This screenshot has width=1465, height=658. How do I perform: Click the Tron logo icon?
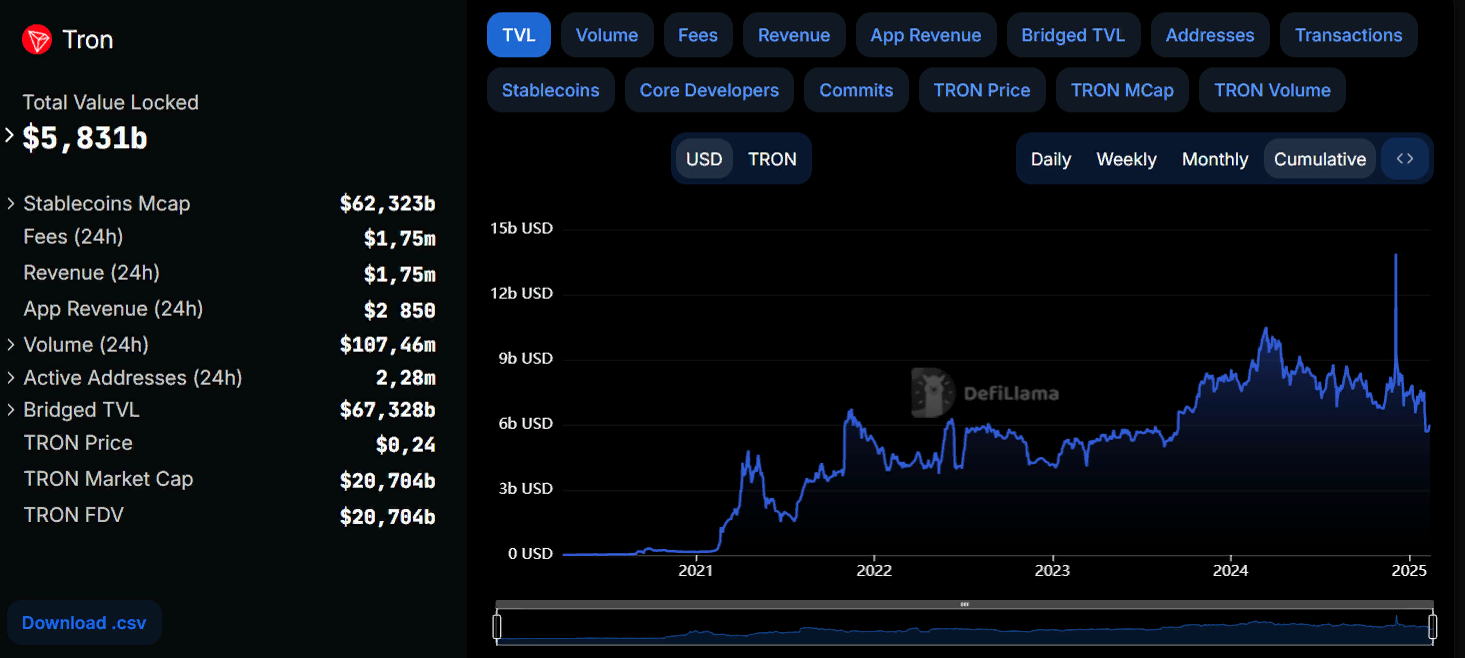(x=37, y=40)
